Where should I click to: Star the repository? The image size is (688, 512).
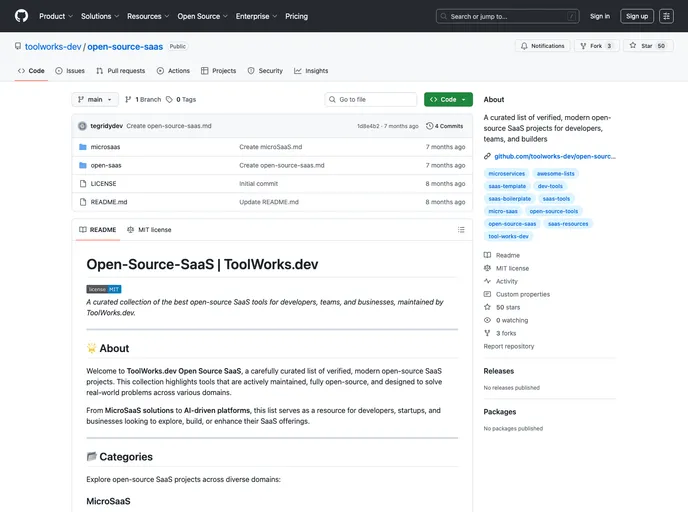pos(648,46)
